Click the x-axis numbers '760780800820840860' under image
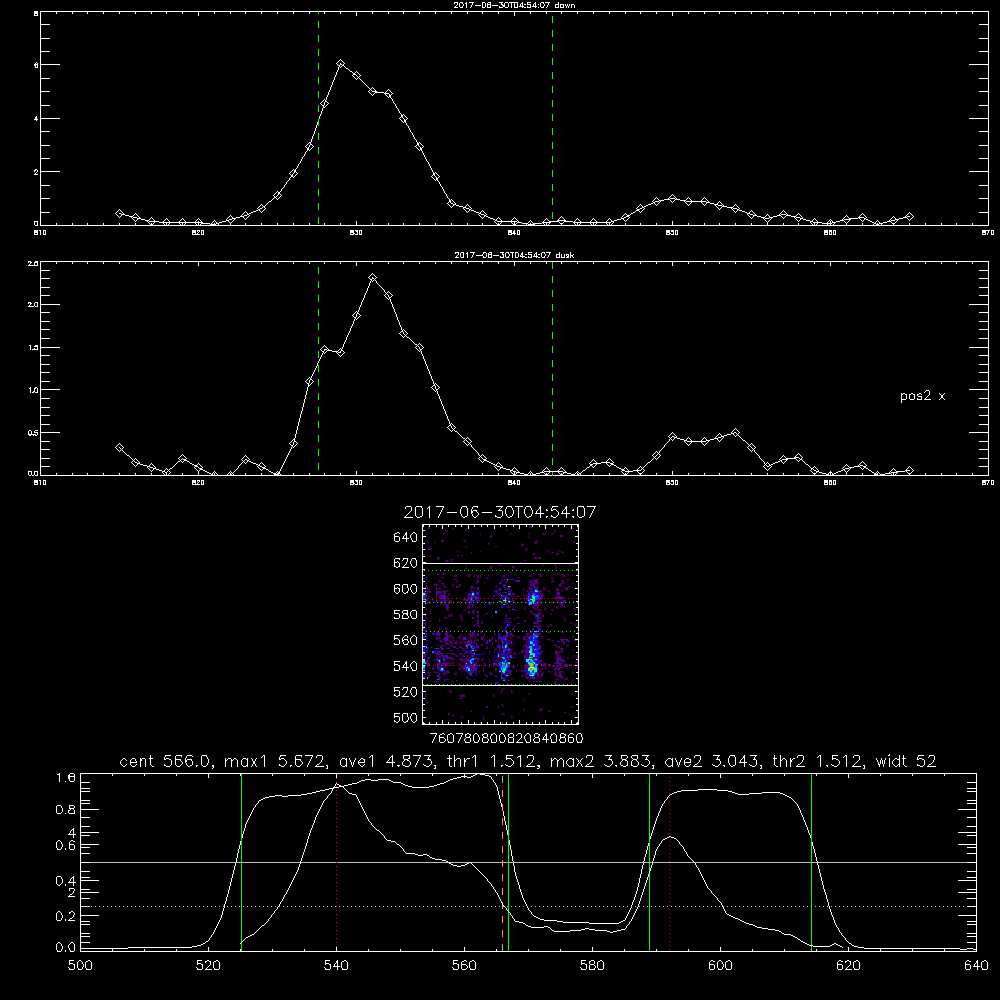 point(506,739)
